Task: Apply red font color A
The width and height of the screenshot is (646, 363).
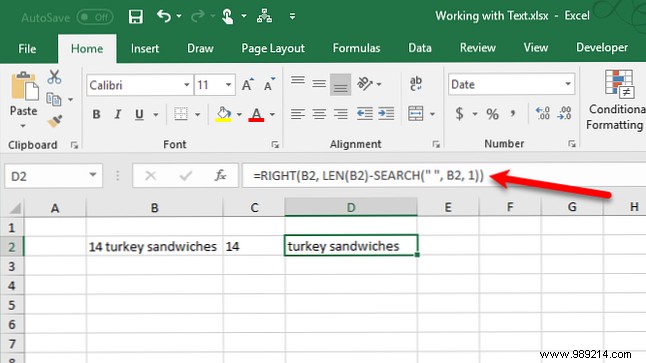Action: [256, 114]
